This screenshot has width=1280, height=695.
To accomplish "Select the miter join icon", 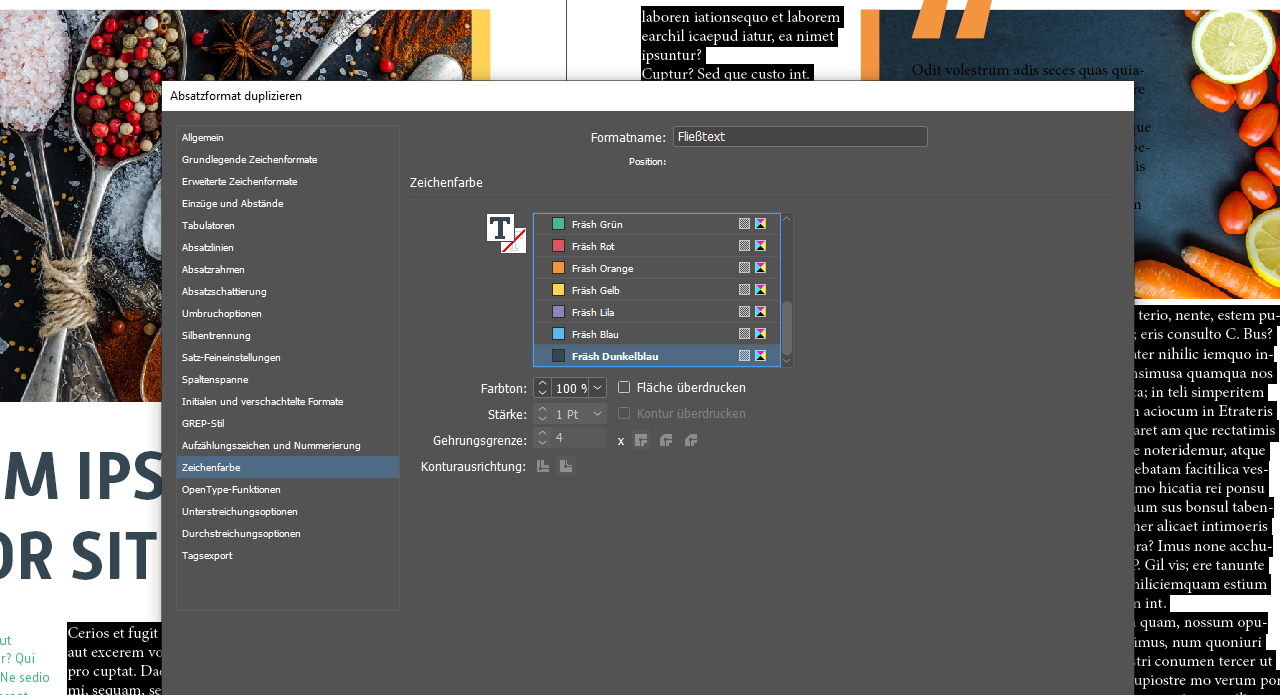I will tap(641, 440).
